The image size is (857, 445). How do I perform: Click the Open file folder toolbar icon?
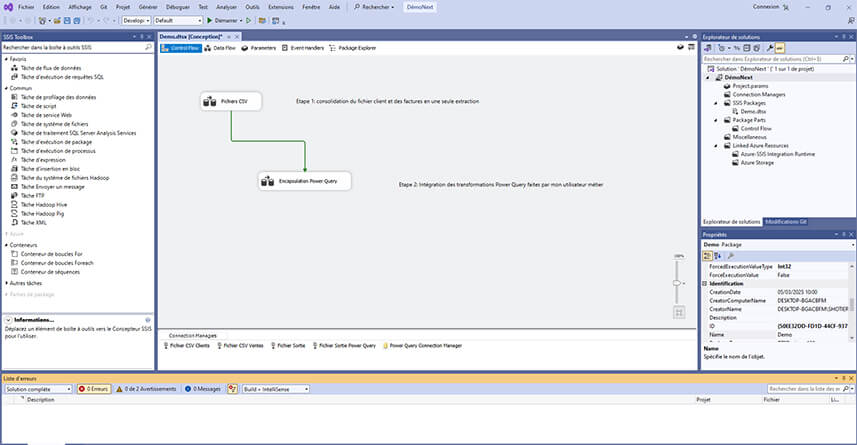click(x=57, y=21)
